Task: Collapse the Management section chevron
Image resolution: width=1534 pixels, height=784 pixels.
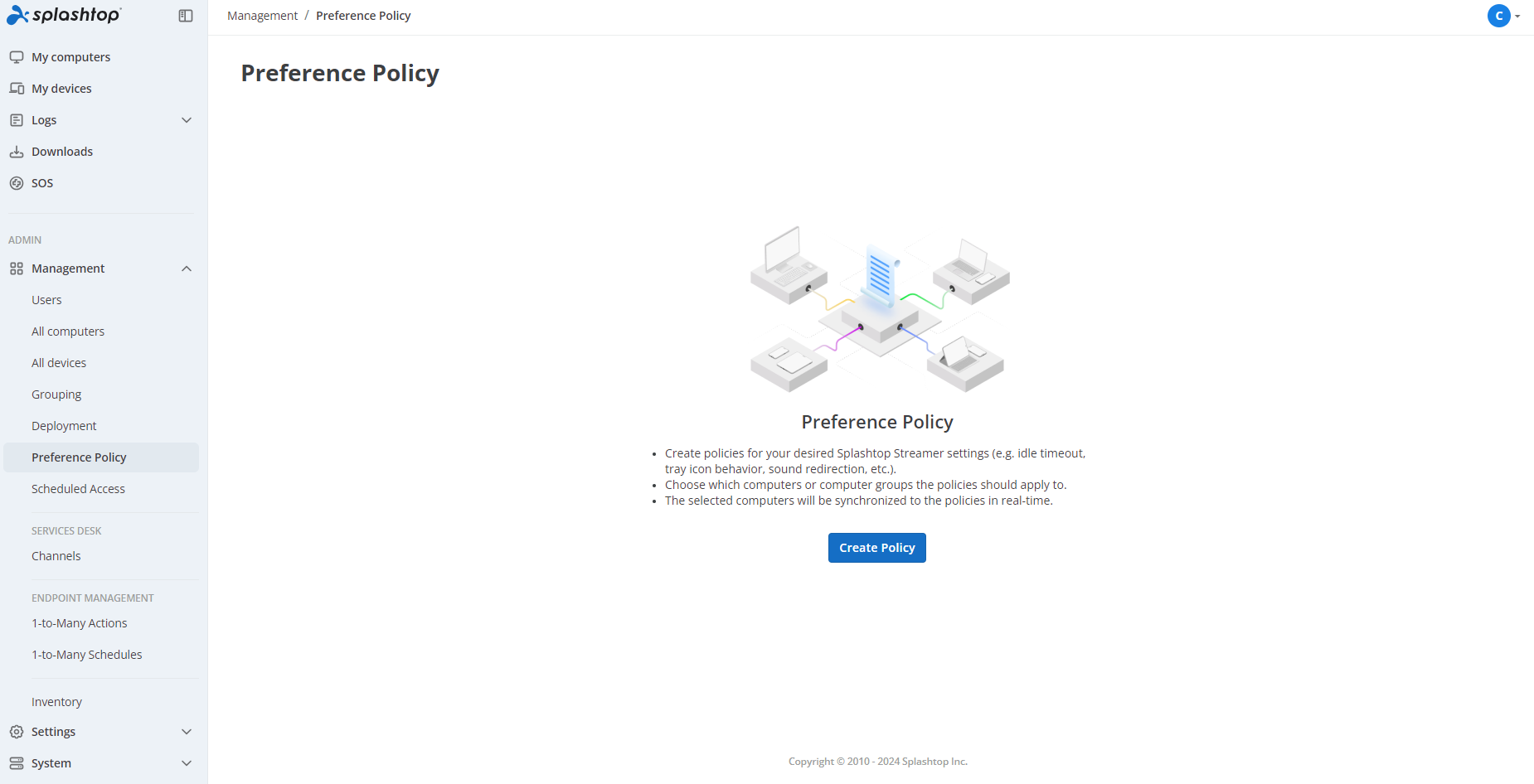Action: pyautogui.click(x=187, y=269)
